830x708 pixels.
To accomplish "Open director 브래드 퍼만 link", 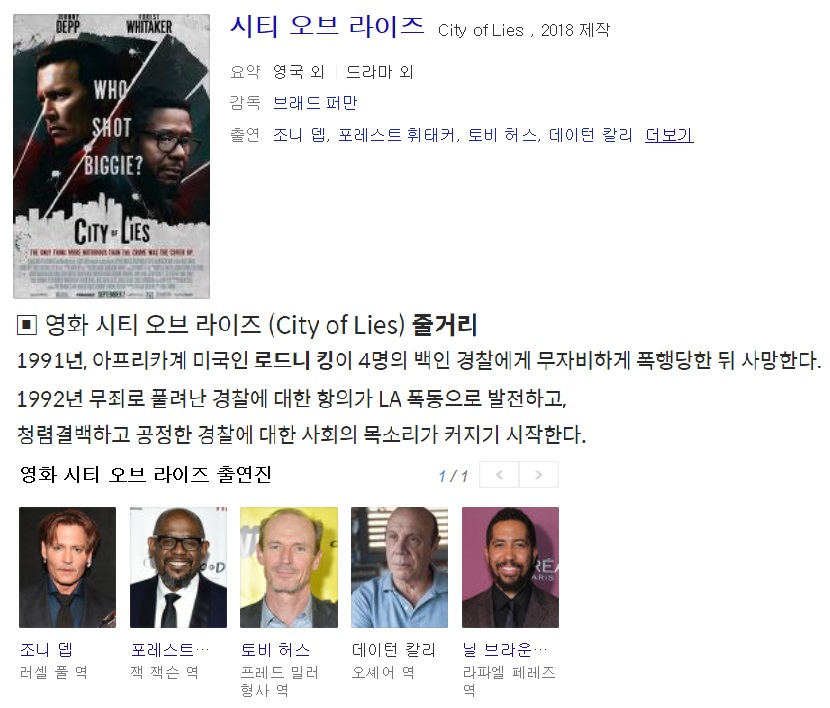I will coord(315,103).
